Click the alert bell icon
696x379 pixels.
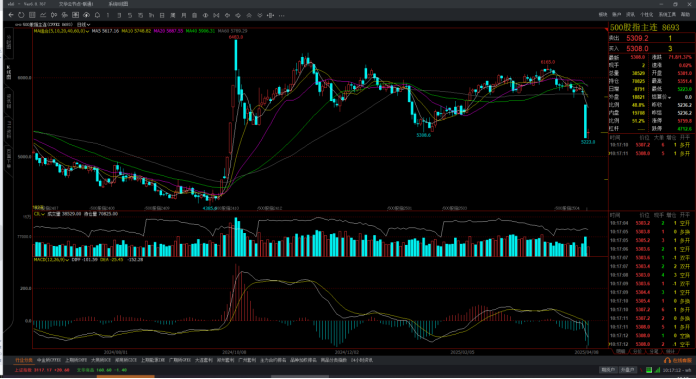tap(97, 15)
